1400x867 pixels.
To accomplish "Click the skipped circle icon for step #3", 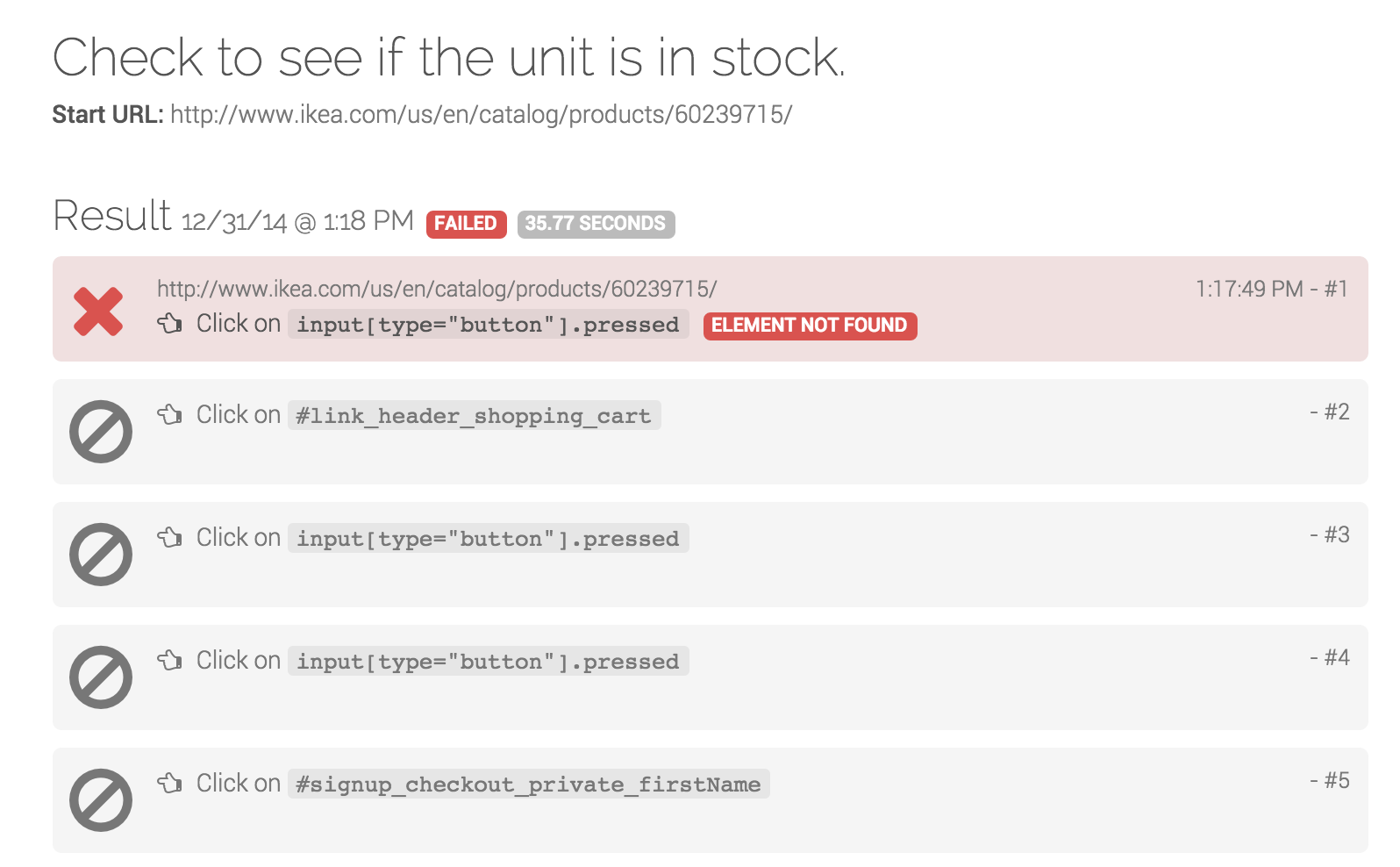I will click(101, 555).
